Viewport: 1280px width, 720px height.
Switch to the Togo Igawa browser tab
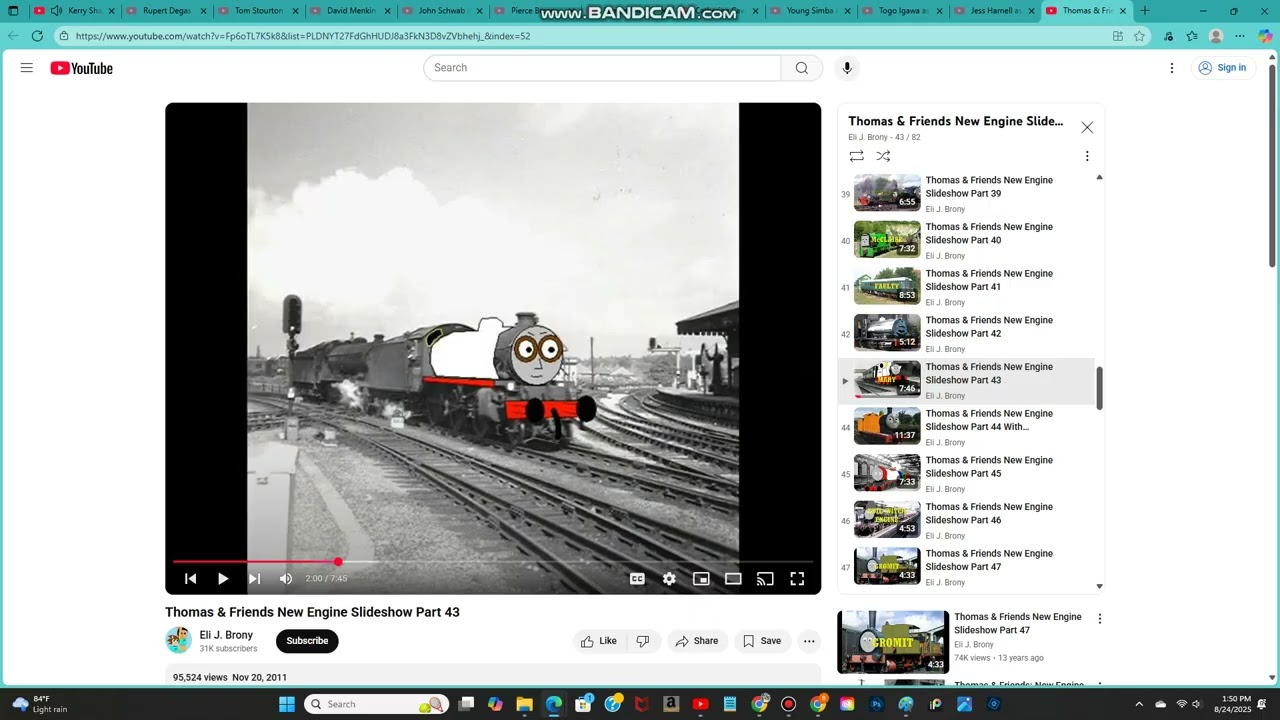click(x=901, y=11)
